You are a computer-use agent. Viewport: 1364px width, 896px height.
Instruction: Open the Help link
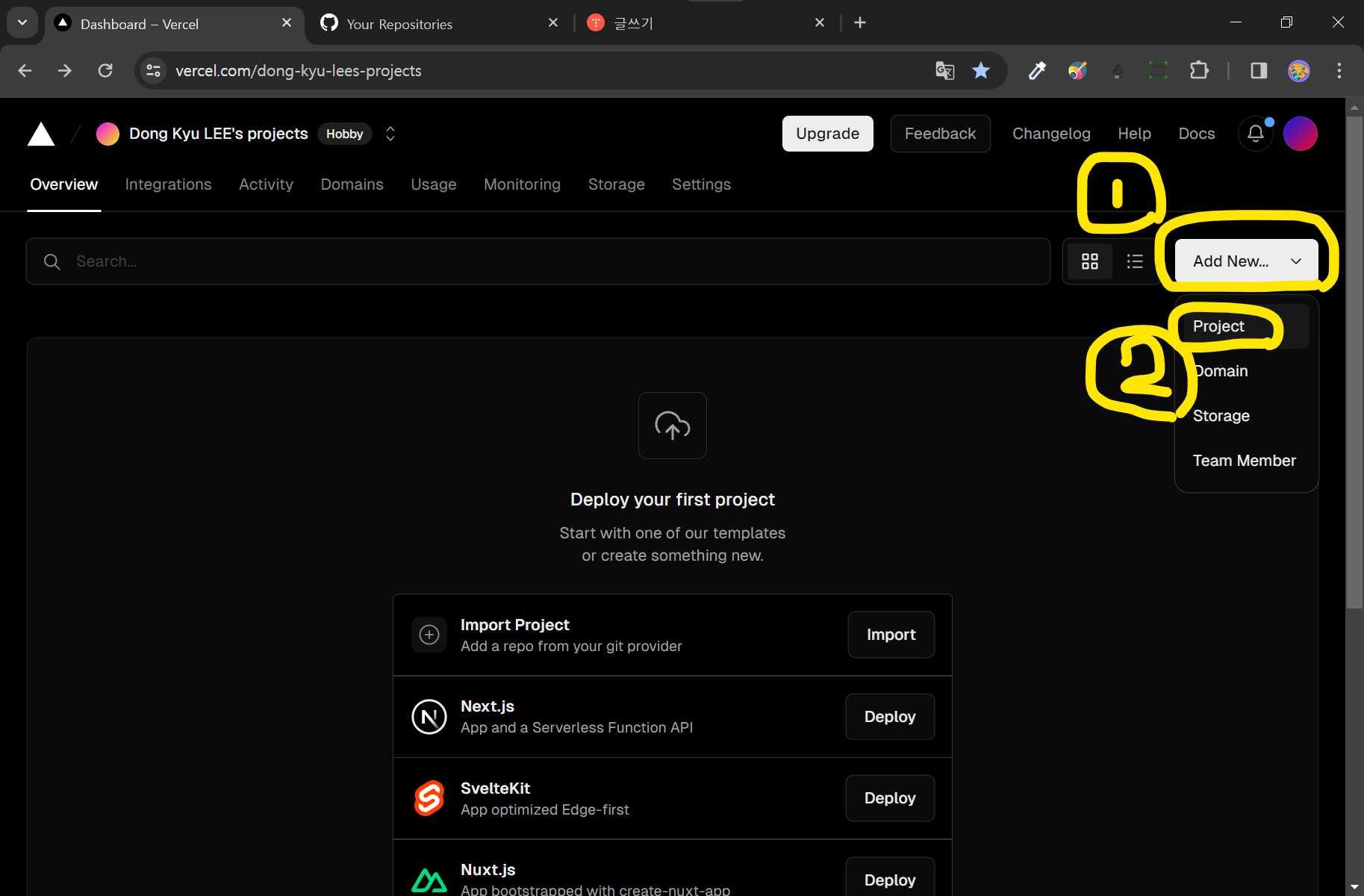tap(1134, 134)
